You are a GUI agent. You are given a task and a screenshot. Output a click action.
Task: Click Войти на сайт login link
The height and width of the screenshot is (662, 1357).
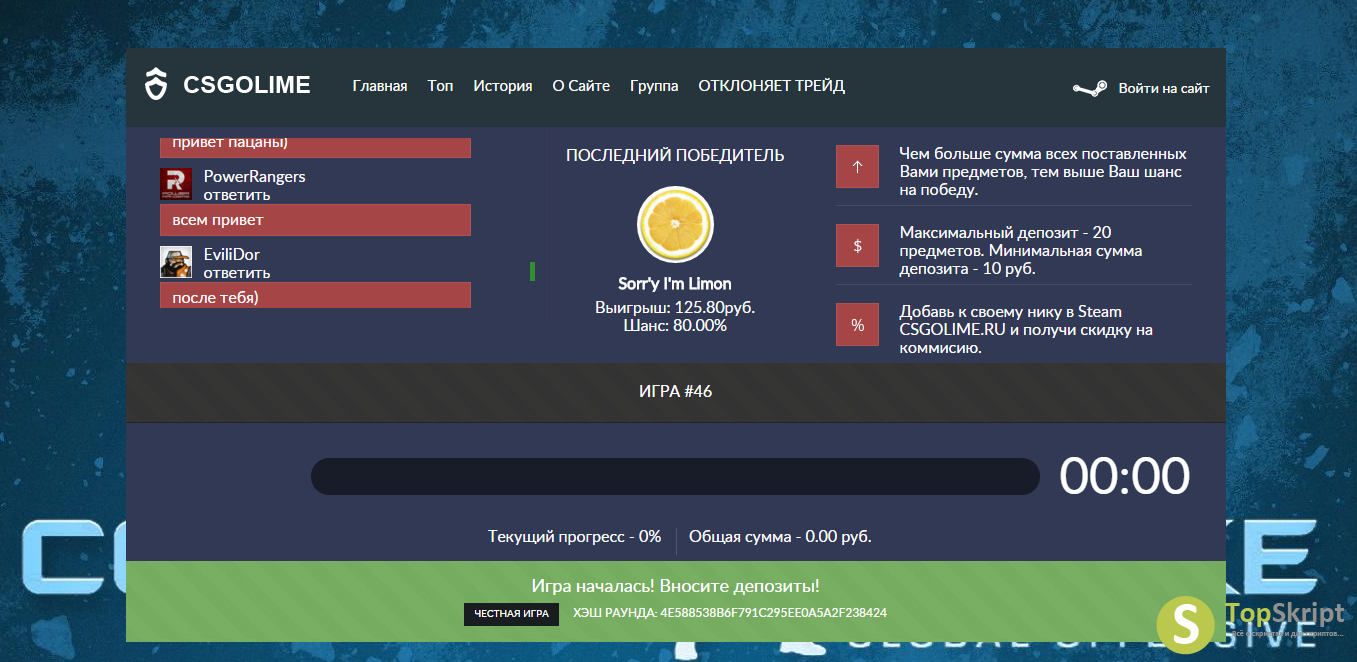click(x=1164, y=88)
